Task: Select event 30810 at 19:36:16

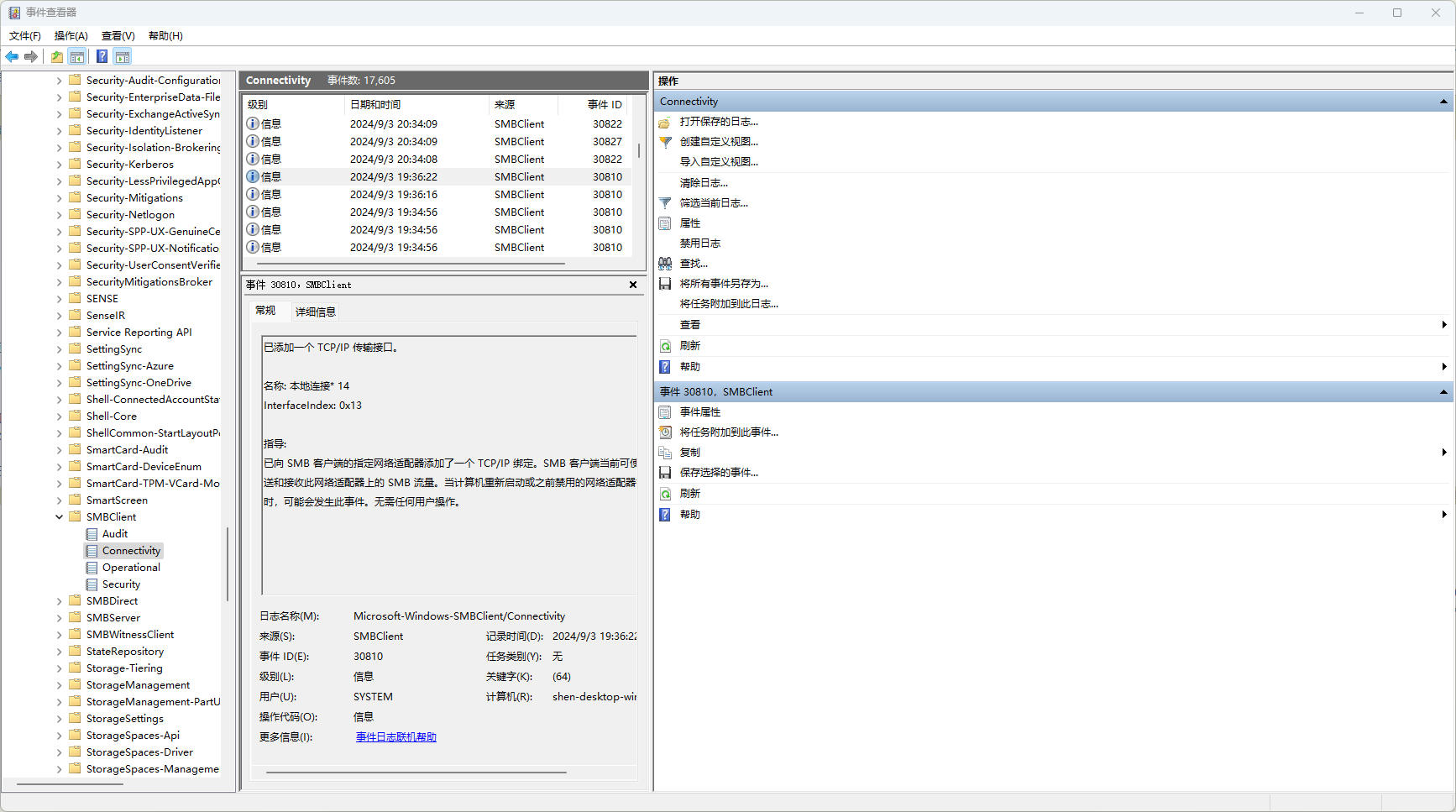Action: [437, 195]
